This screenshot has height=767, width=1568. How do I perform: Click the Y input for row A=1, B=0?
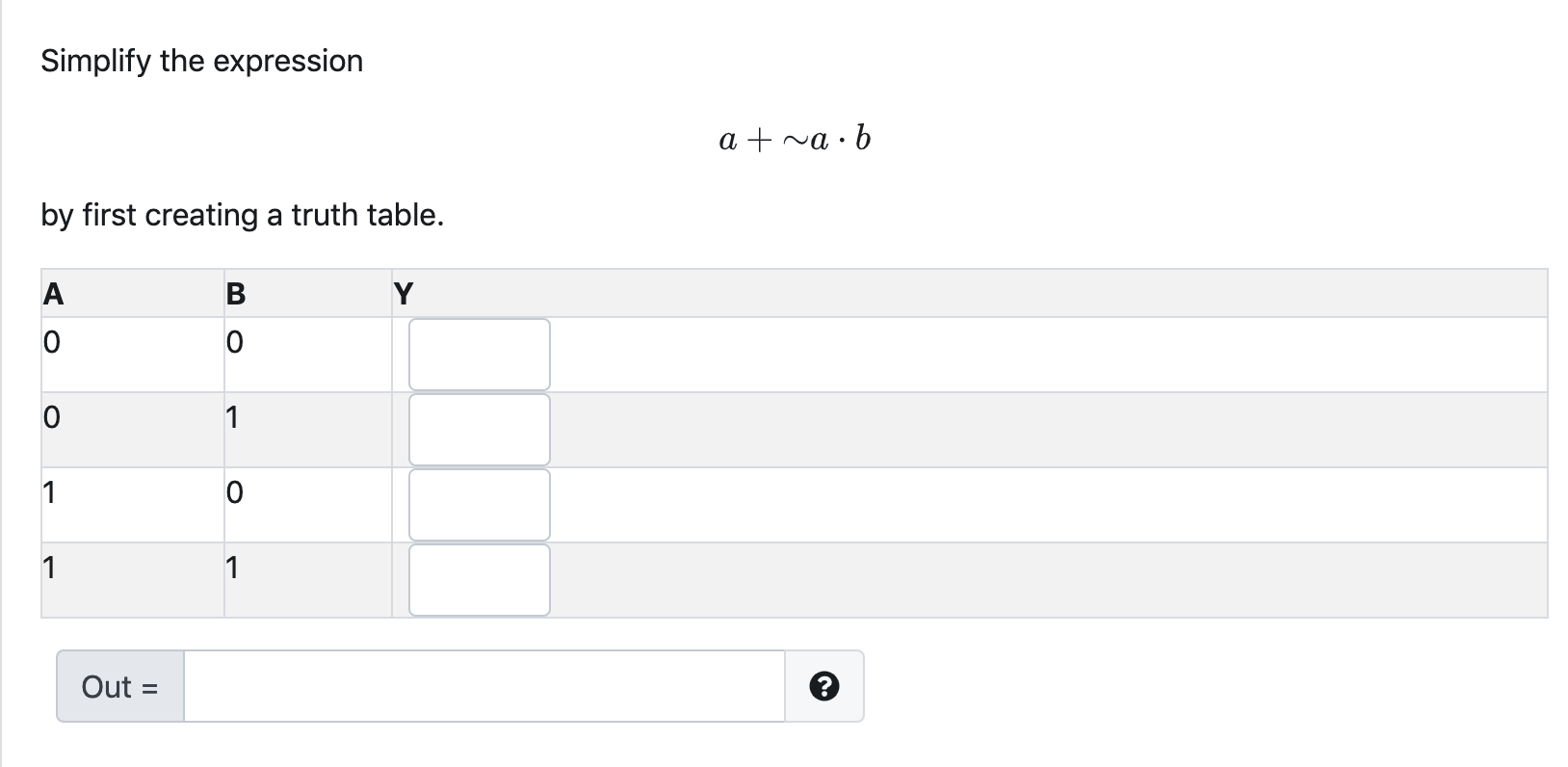tap(479, 504)
